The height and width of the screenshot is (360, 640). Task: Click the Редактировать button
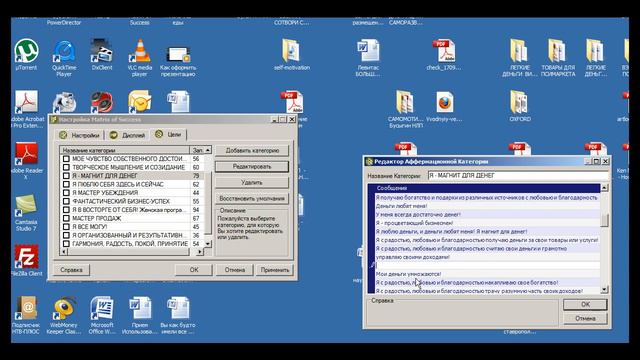pos(252,167)
